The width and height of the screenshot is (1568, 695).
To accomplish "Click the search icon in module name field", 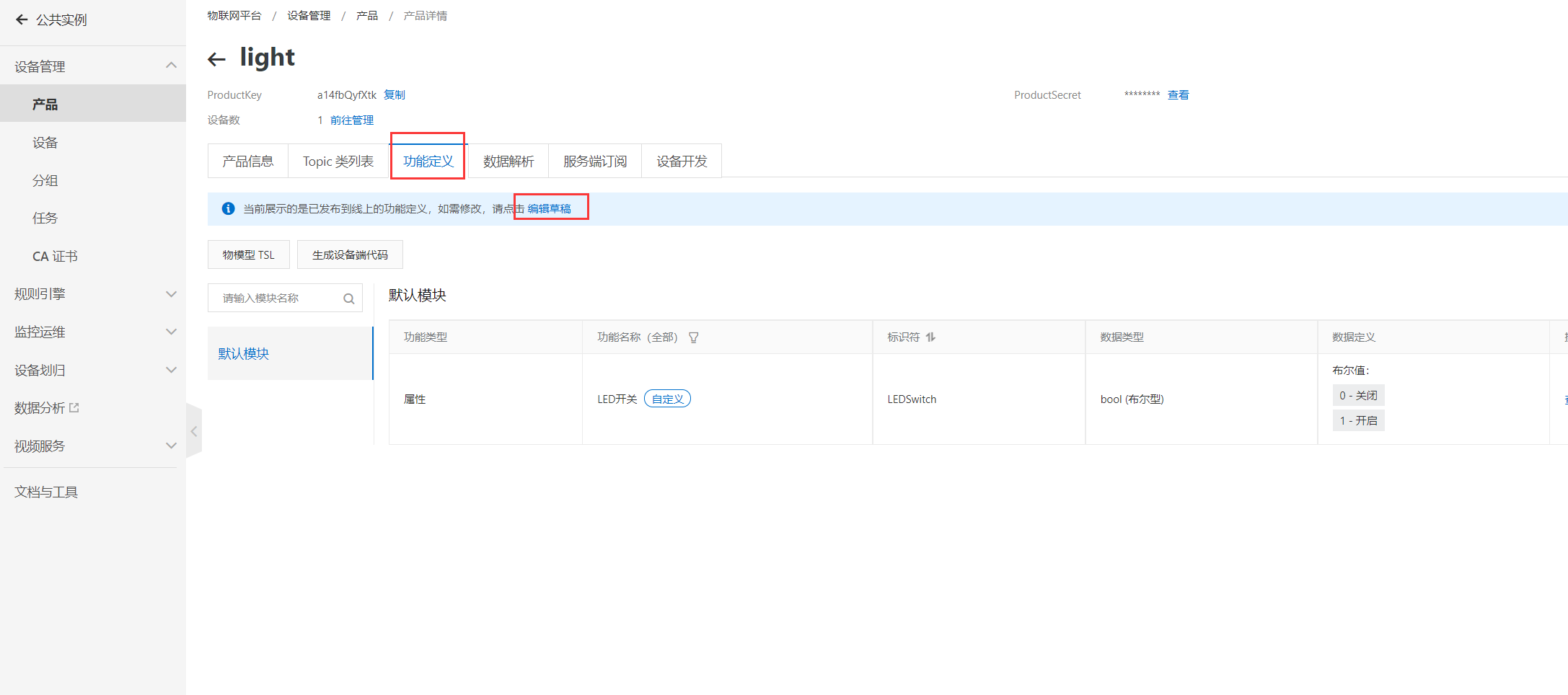I will pyautogui.click(x=349, y=298).
